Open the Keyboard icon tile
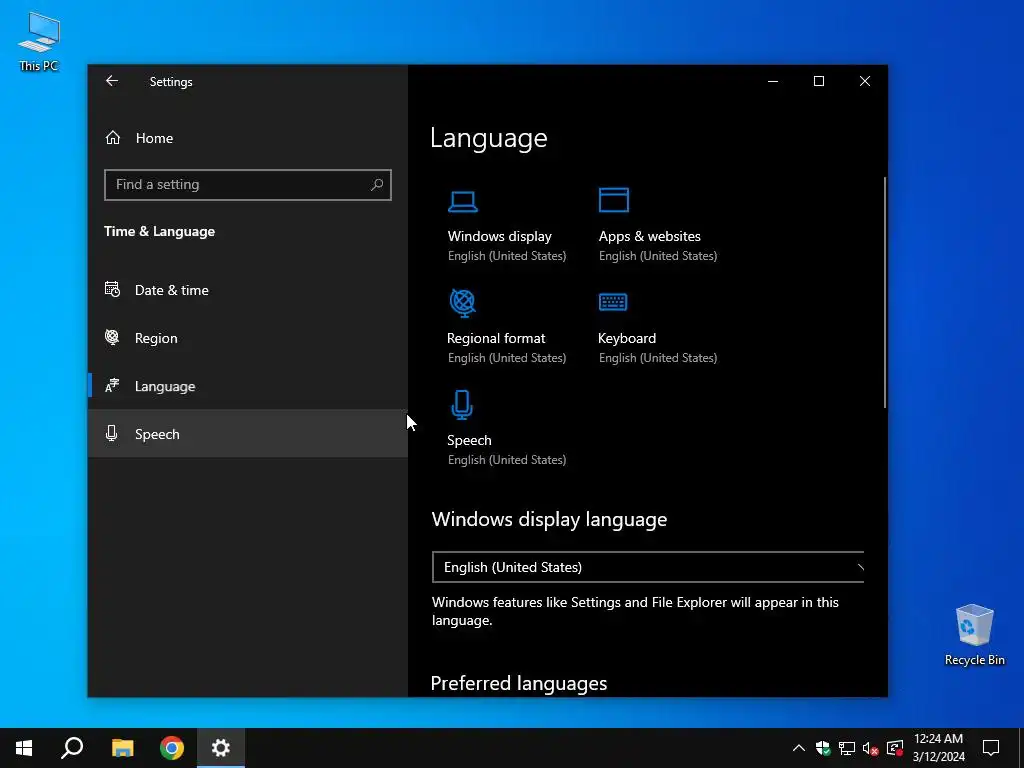The width and height of the screenshot is (1024, 768). click(613, 302)
